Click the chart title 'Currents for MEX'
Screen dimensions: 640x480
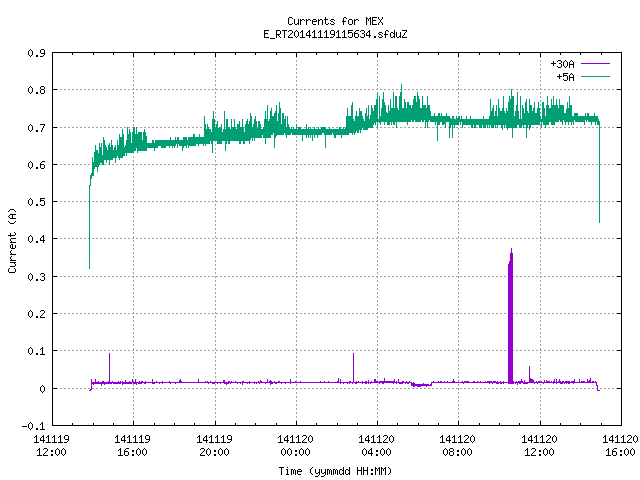(x=335, y=21)
